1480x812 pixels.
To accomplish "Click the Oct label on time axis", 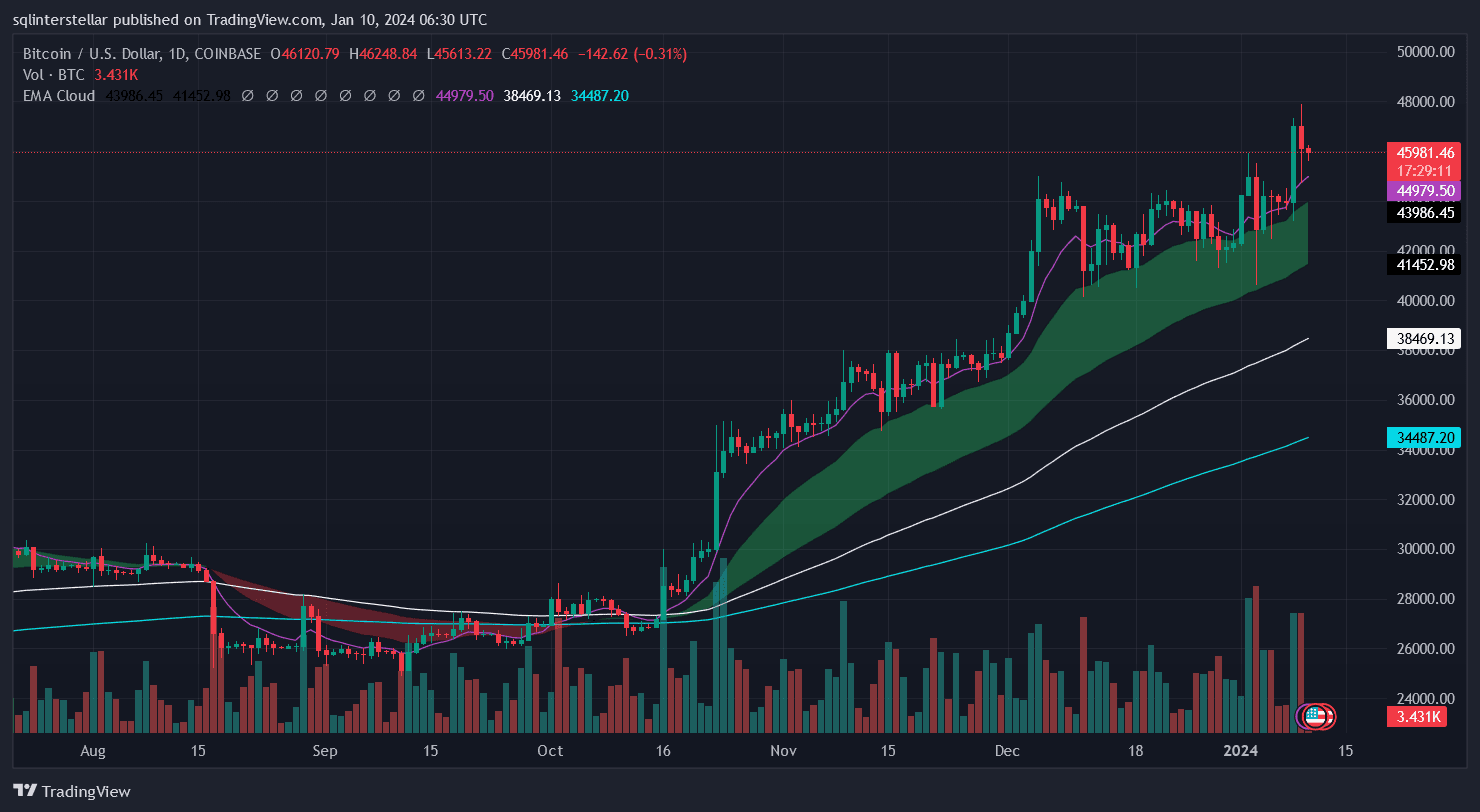I will click(x=549, y=750).
